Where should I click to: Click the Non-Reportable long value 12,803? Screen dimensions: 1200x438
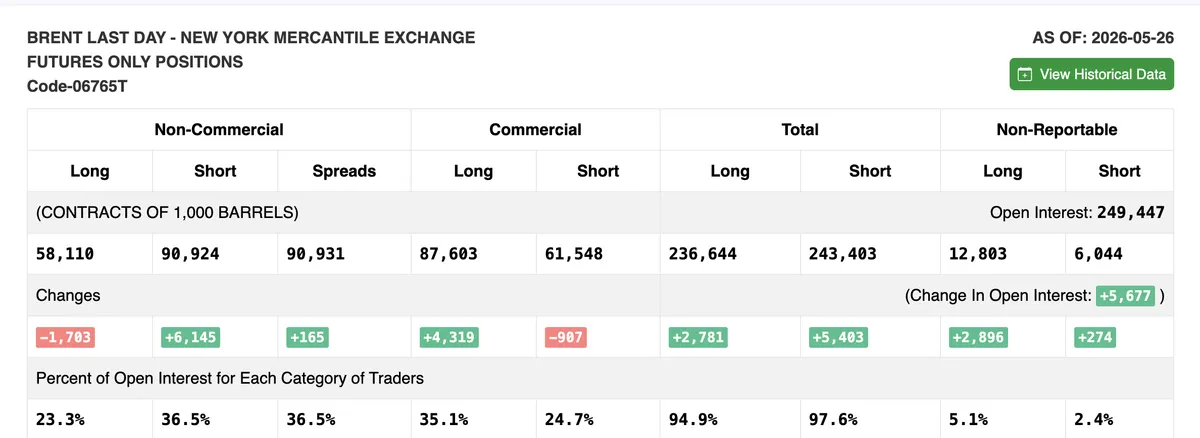pos(979,254)
